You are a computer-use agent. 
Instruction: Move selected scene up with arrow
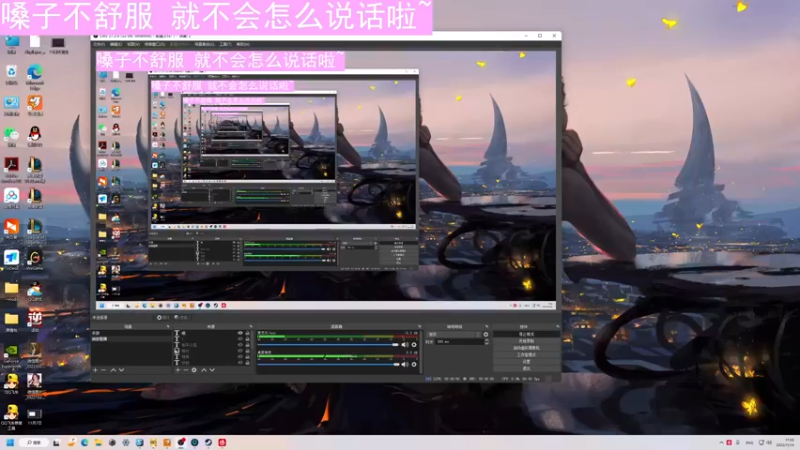[x=113, y=370]
